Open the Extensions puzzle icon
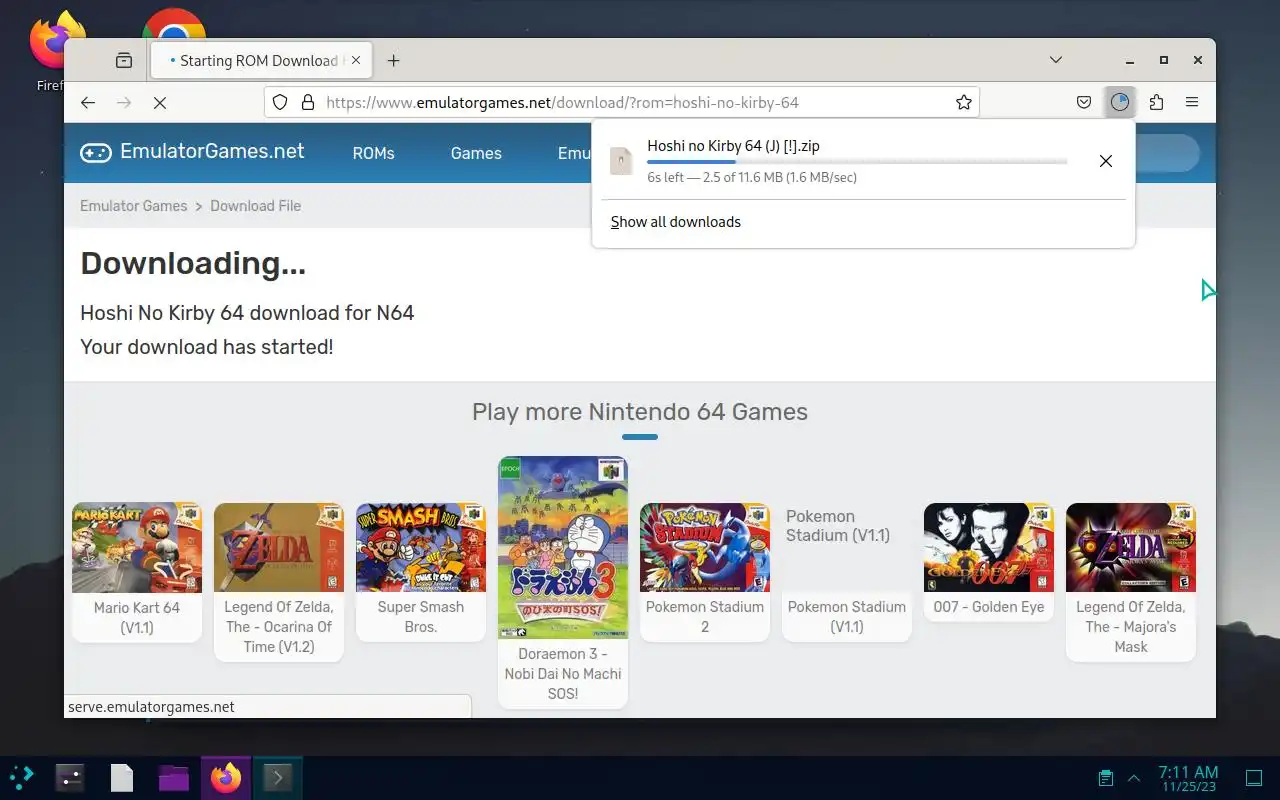 coord(1156,102)
